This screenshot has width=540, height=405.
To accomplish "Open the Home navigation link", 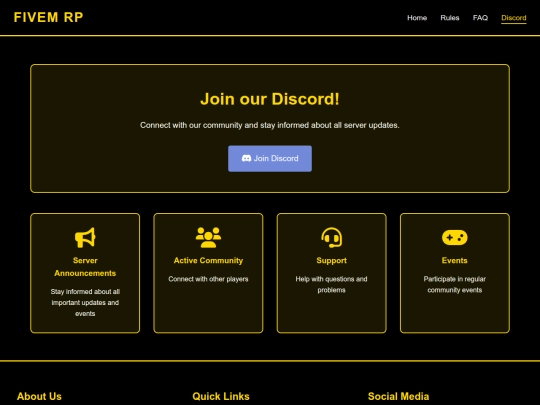I will 417,18.
